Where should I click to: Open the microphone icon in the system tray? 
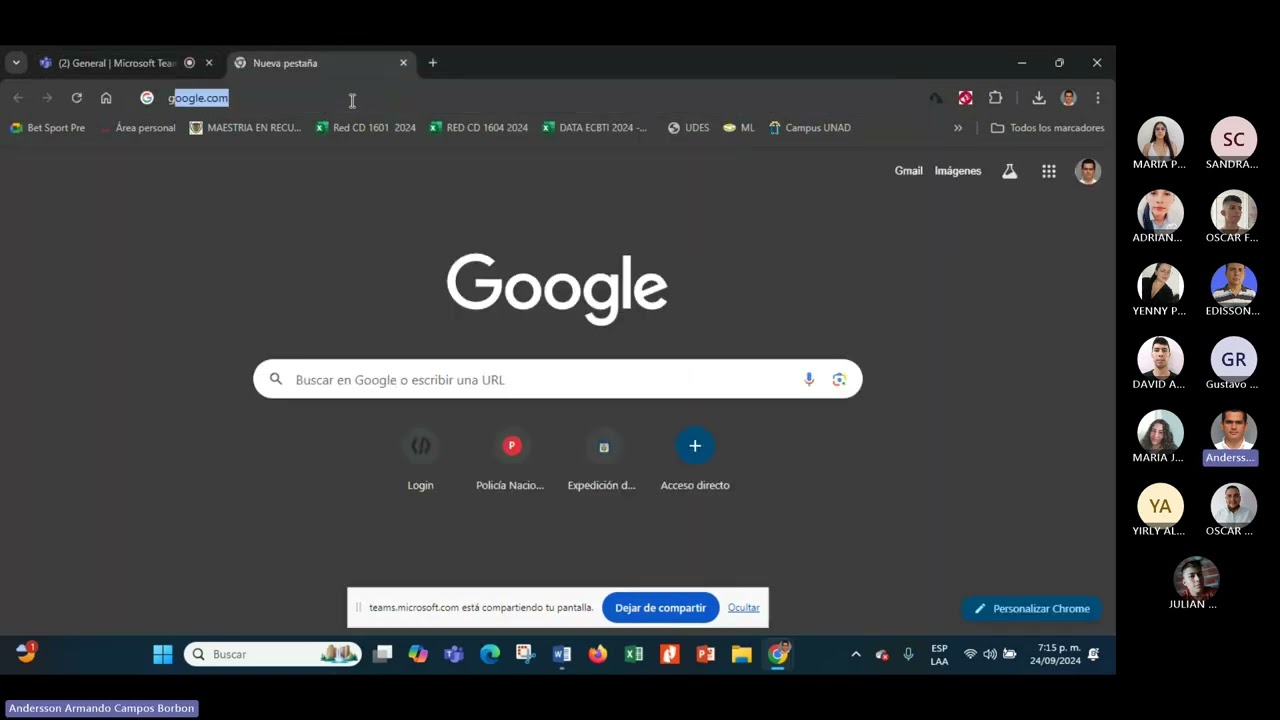908,654
